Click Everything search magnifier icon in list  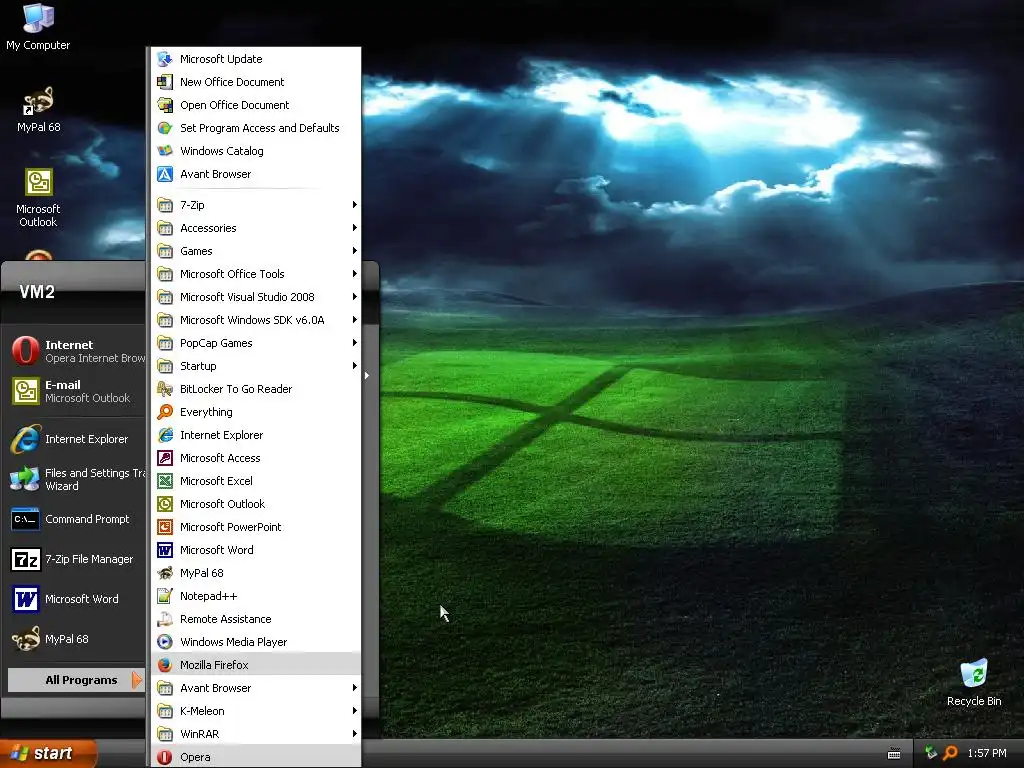click(165, 411)
